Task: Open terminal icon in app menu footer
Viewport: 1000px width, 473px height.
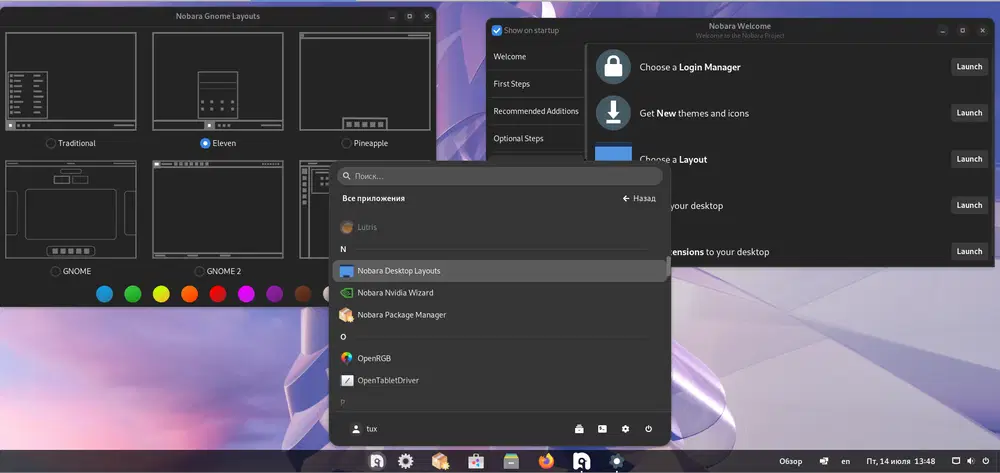Action: 602,429
